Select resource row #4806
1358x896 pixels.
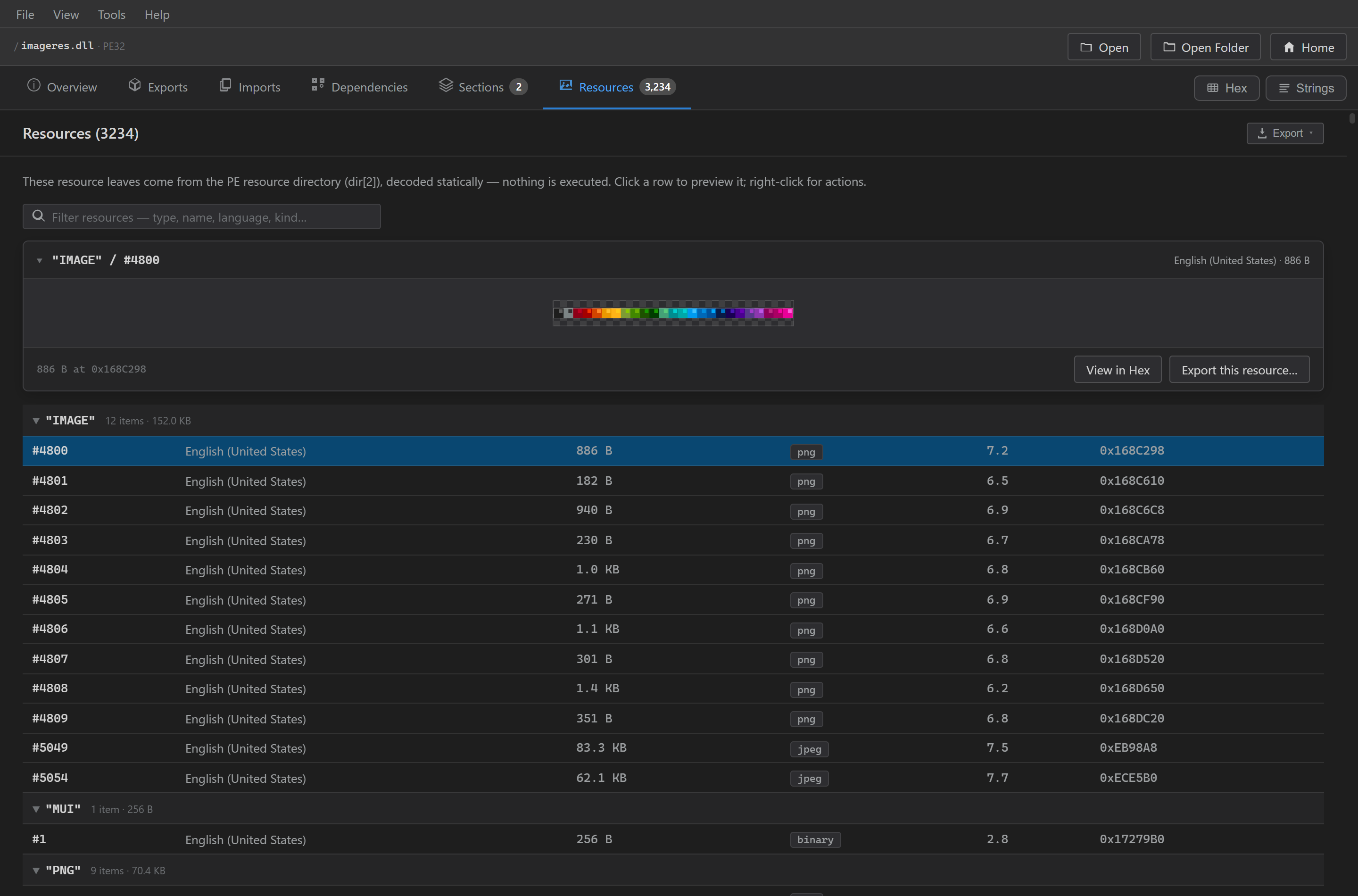673,629
